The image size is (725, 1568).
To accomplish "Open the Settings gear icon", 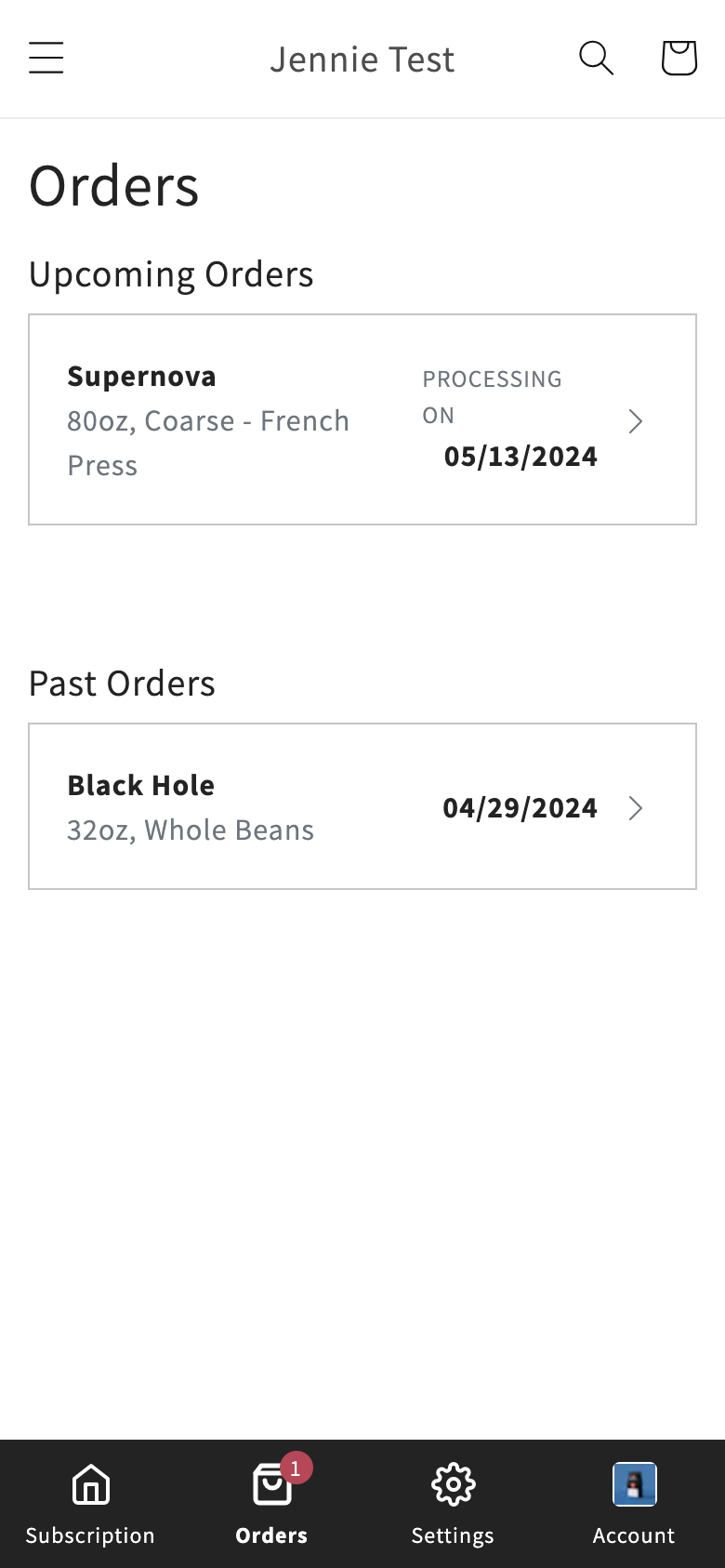I will (454, 1484).
